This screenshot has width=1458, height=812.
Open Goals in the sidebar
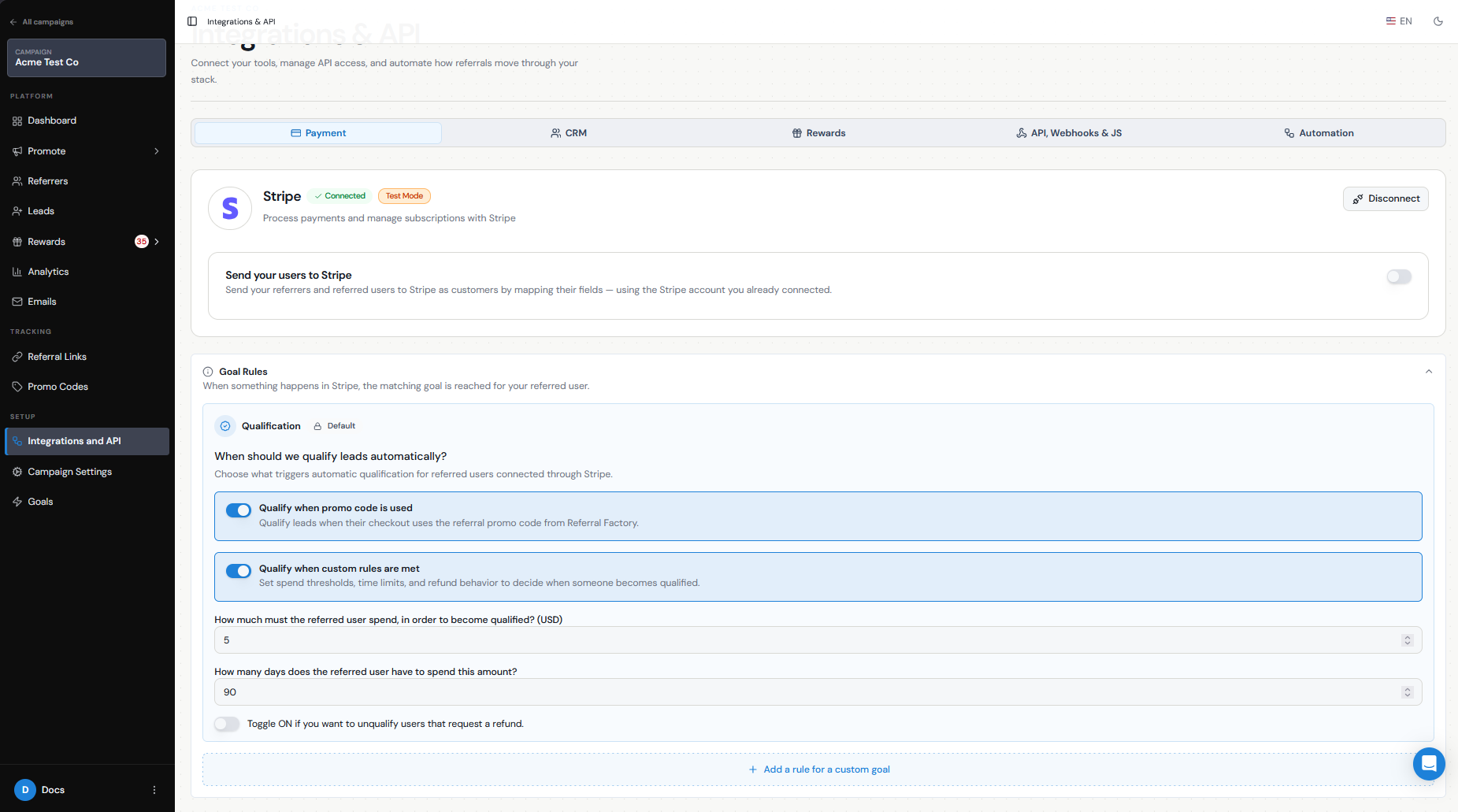point(87,502)
